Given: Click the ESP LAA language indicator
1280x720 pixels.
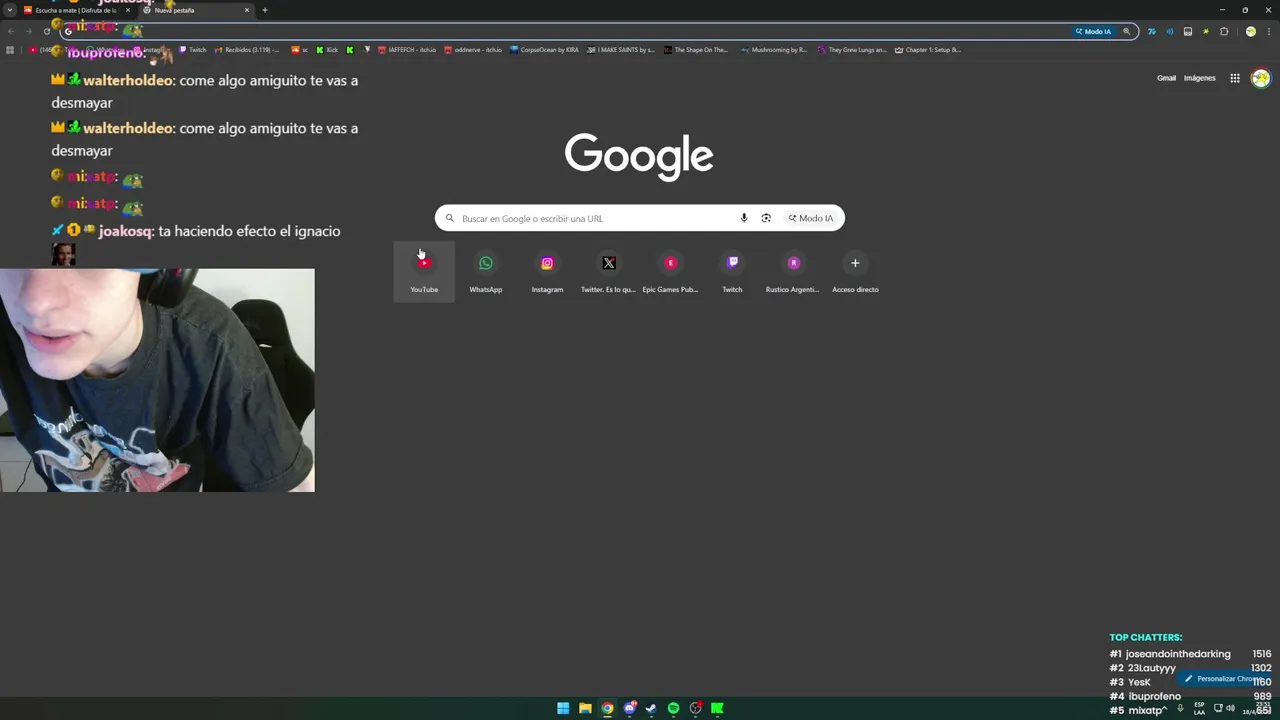Looking at the screenshot, I should click(1199, 708).
